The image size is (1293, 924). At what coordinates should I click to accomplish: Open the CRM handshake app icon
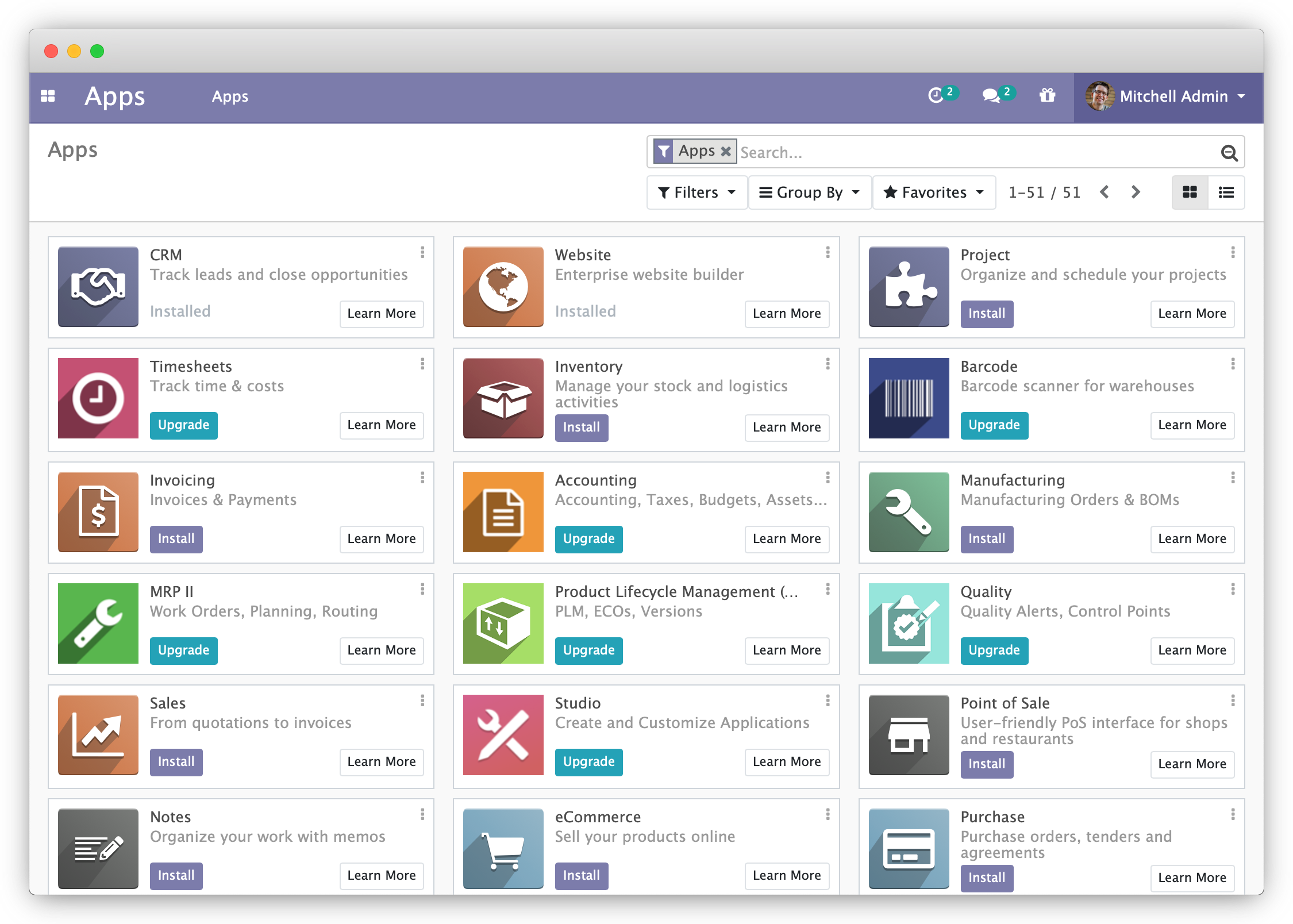click(98, 287)
